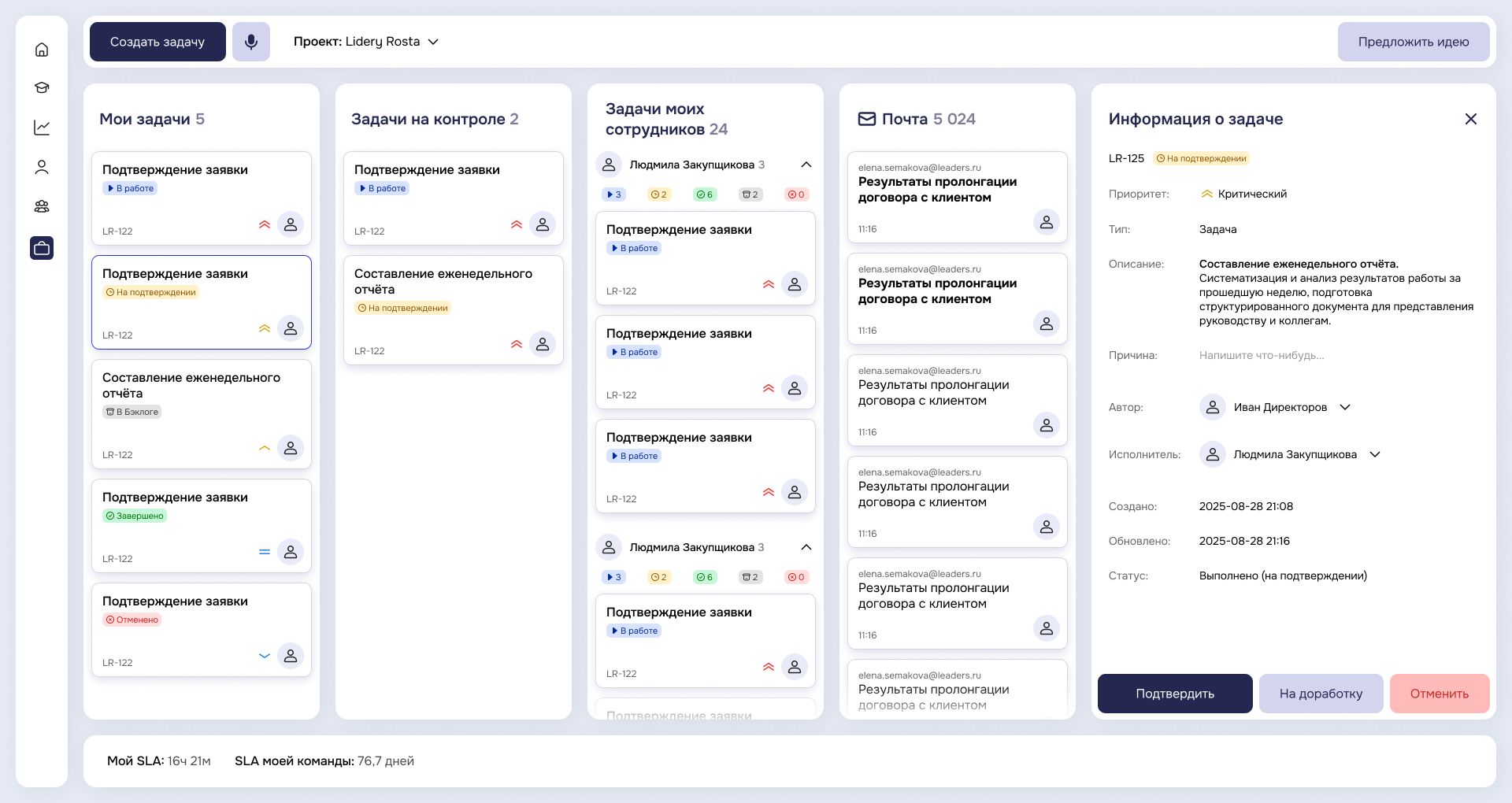This screenshot has width=1512, height=803.
Task: Open the Исполнитель dropdown for Людмила Закупщикова
Action: tap(1375, 454)
